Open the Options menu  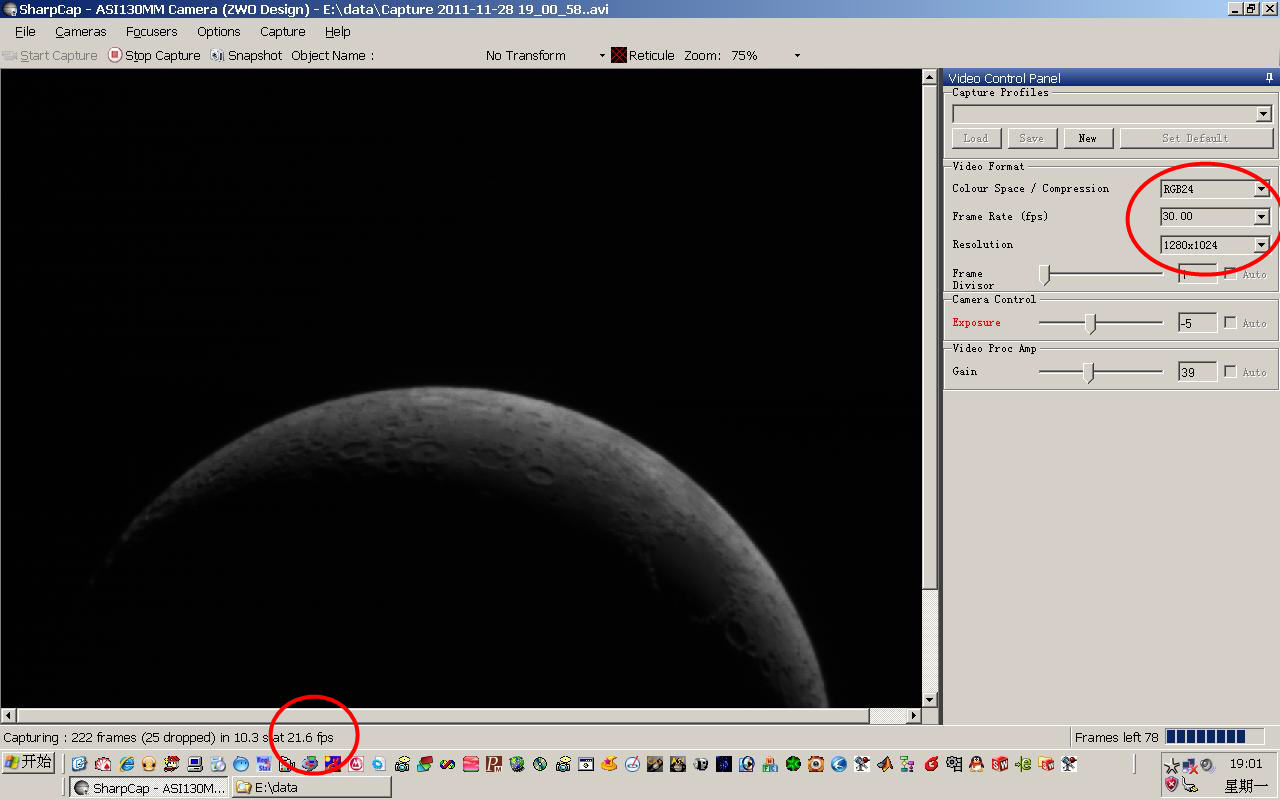(219, 32)
